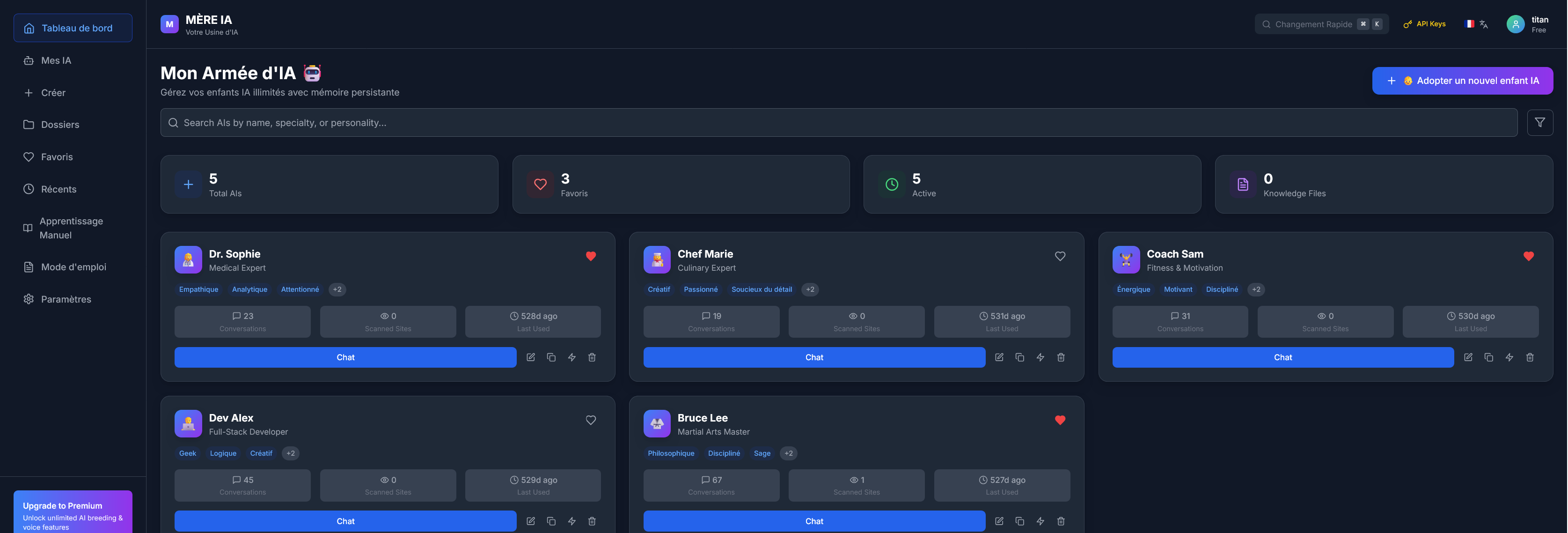Start Chat with Coach Sam
This screenshot has width=1568, height=533.
click(x=1283, y=357)
